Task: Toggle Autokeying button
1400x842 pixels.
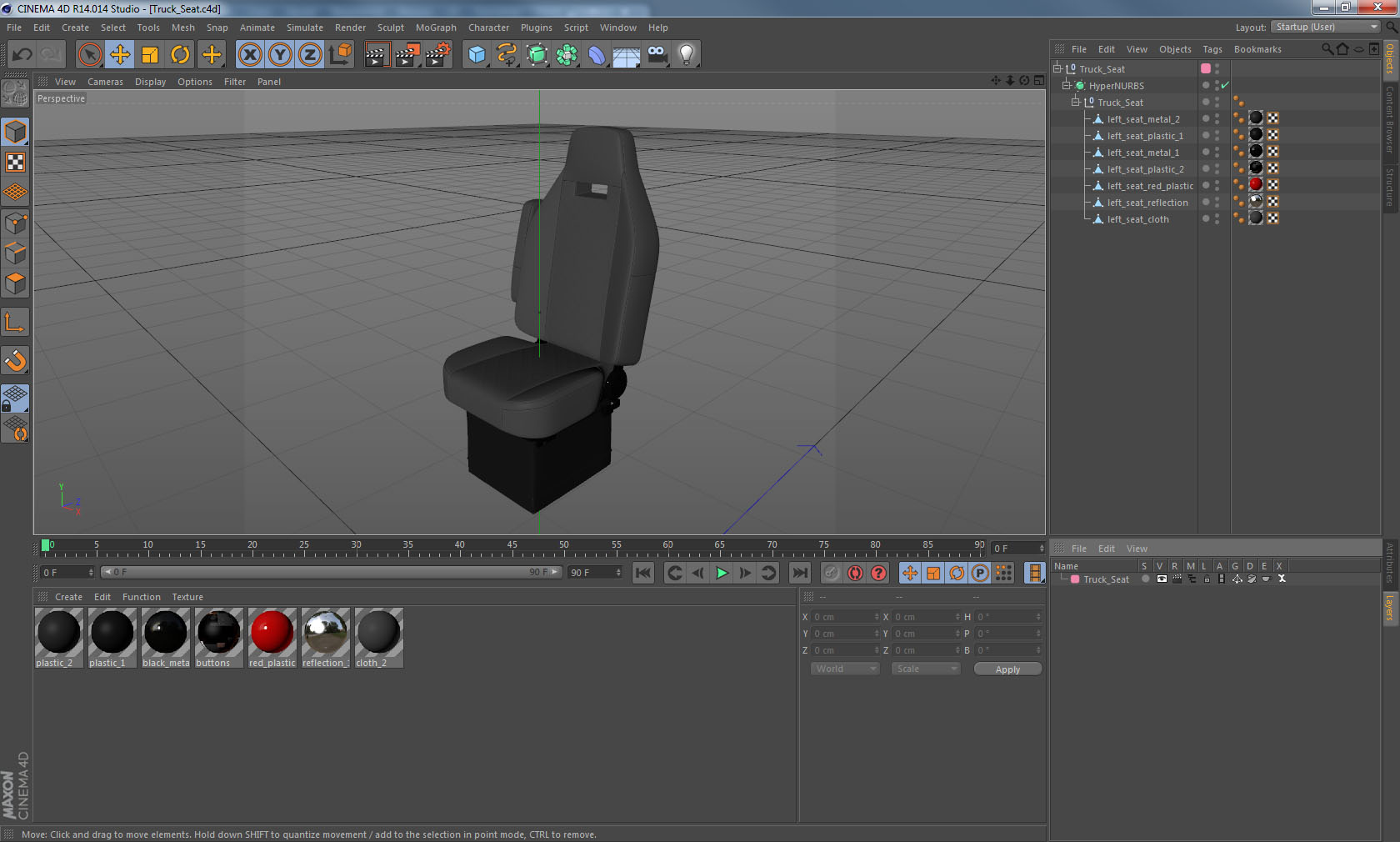Action: point(855,573)
